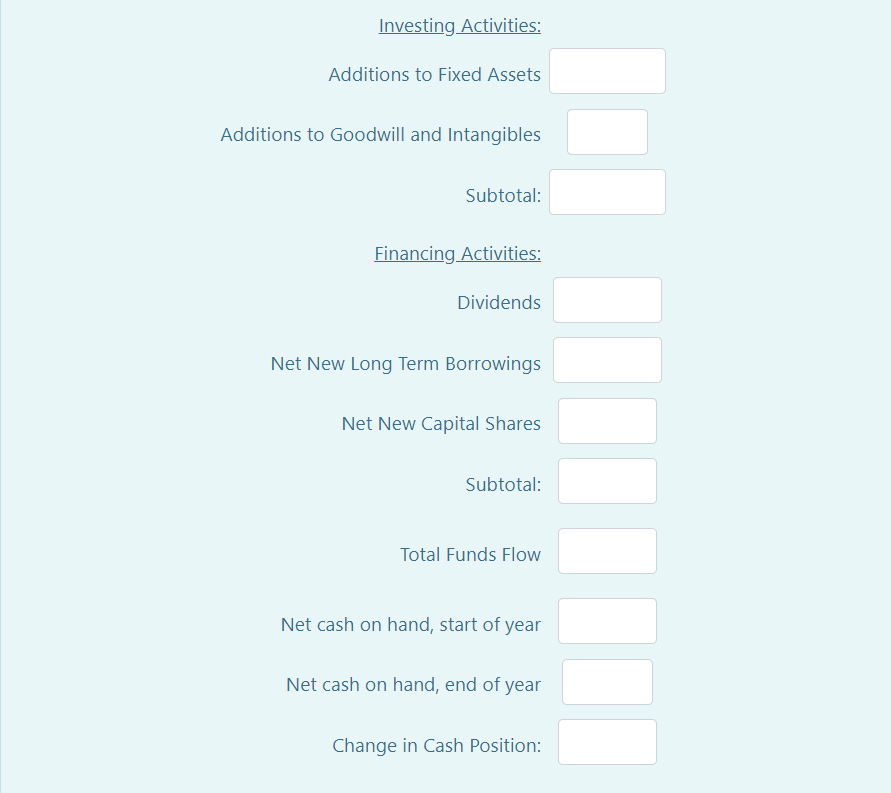Select the Change in Cash Position field

click(x=607, y=742)
